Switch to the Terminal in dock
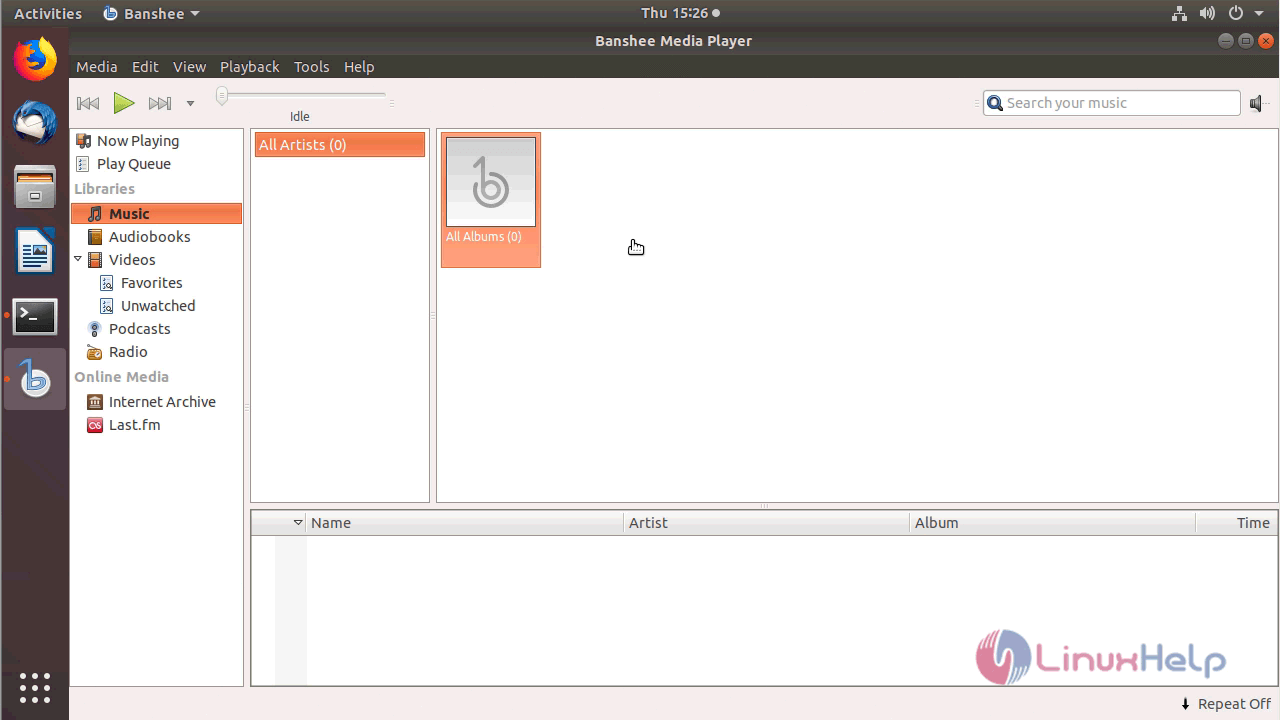Viewport: 1280px width, 720px height. click(35, 315)
